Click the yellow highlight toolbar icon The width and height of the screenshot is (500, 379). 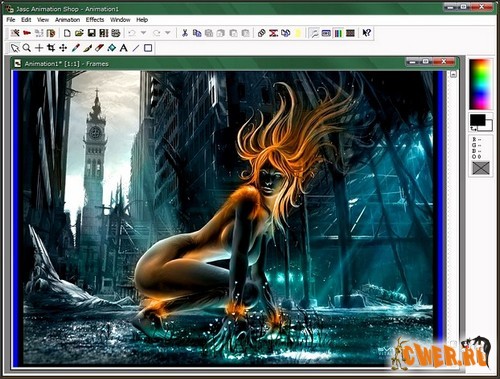coord(298,33)
